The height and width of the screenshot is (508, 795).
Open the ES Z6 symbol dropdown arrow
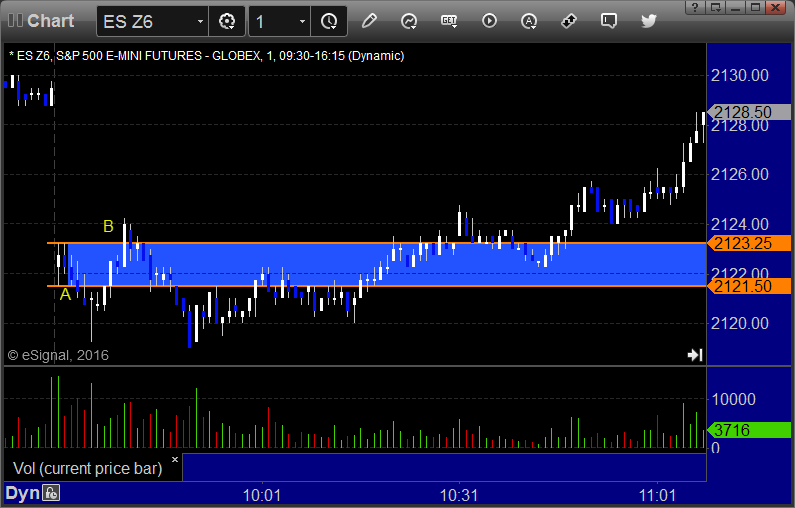[x=200, y=21]
